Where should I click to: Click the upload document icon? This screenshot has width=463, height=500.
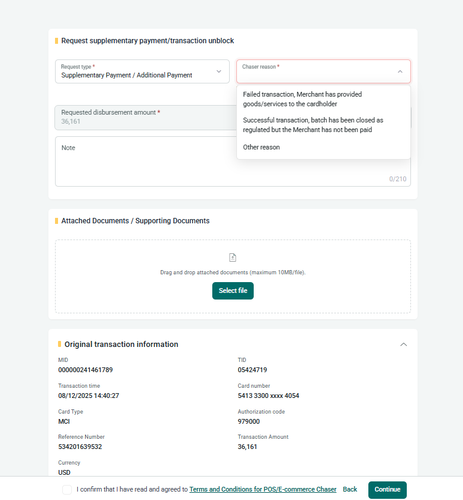(x=232, y=257)
